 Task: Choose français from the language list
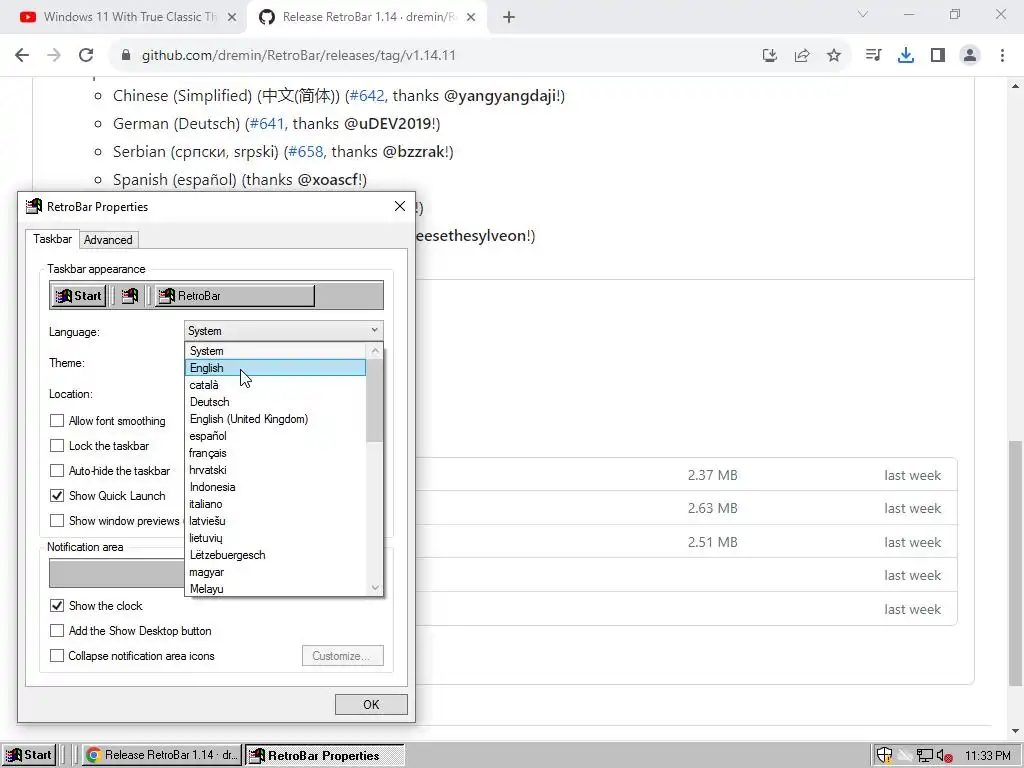point(276,453)
